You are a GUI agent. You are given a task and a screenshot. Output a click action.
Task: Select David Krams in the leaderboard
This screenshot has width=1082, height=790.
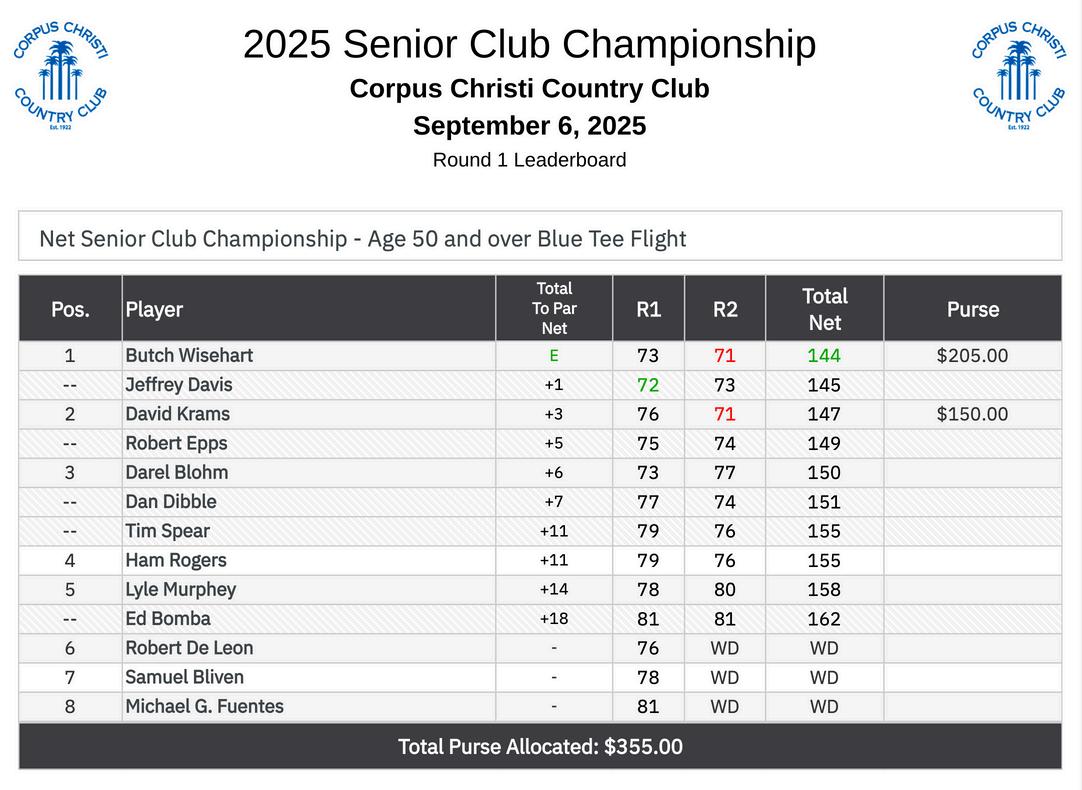(x=178, y=414)
